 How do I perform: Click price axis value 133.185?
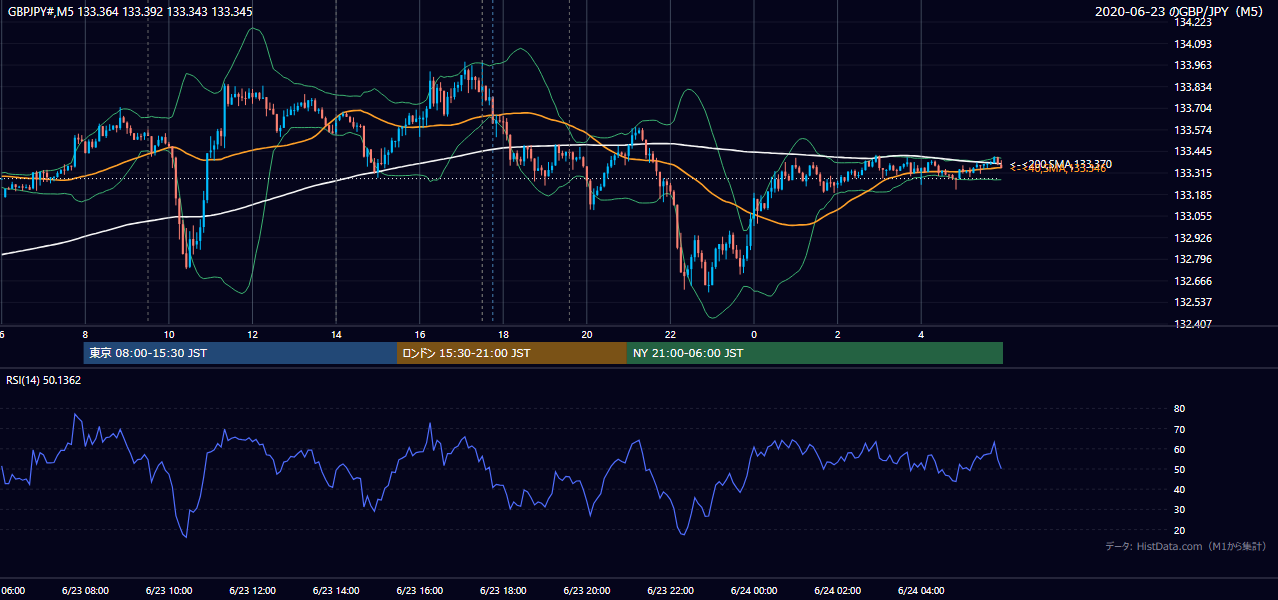1194,195
